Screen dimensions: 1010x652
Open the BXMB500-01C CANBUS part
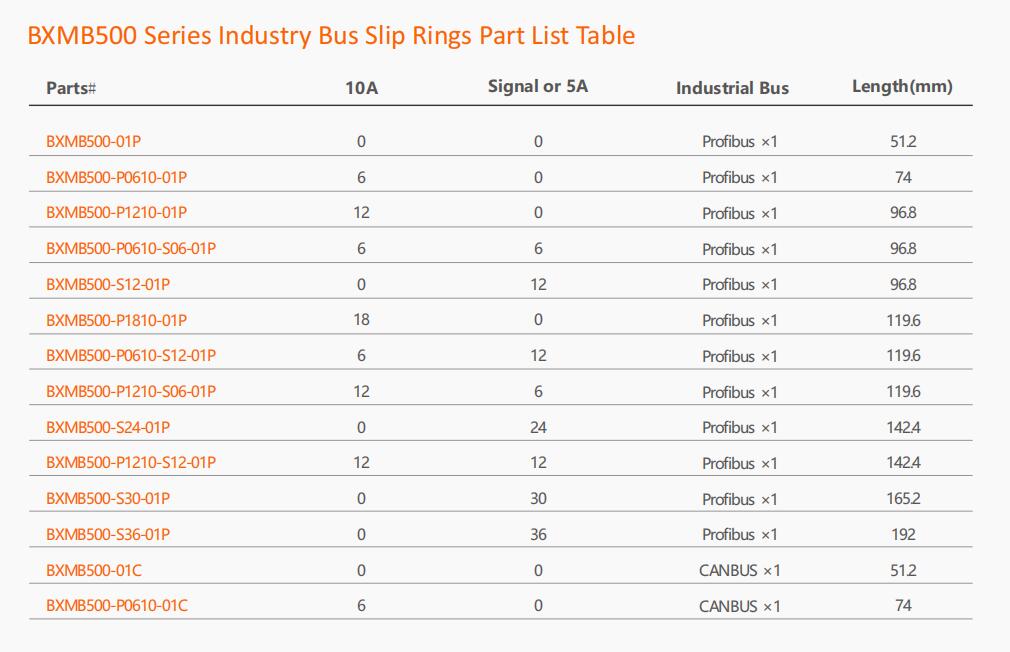point(94,570)
